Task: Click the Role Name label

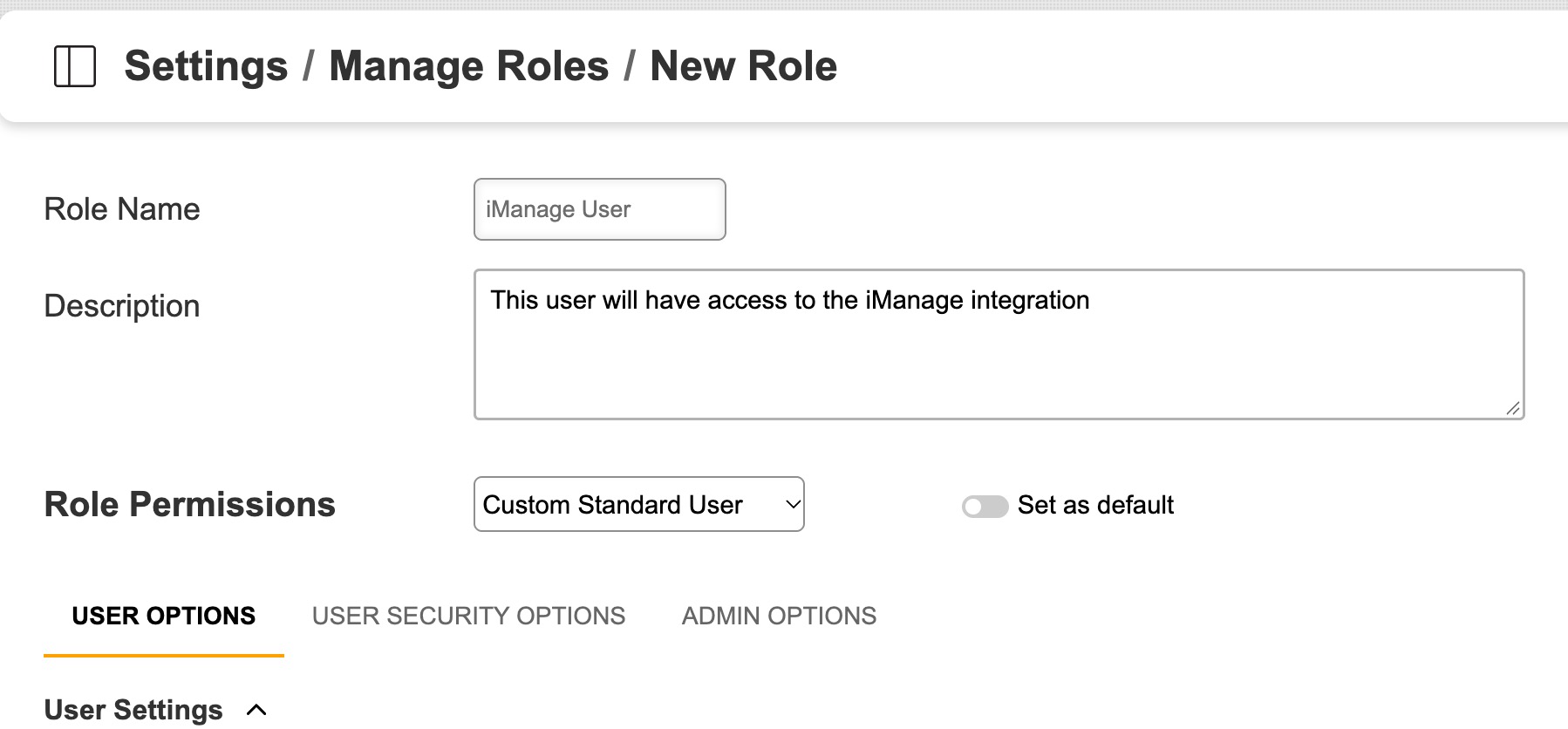Action: 122,209
